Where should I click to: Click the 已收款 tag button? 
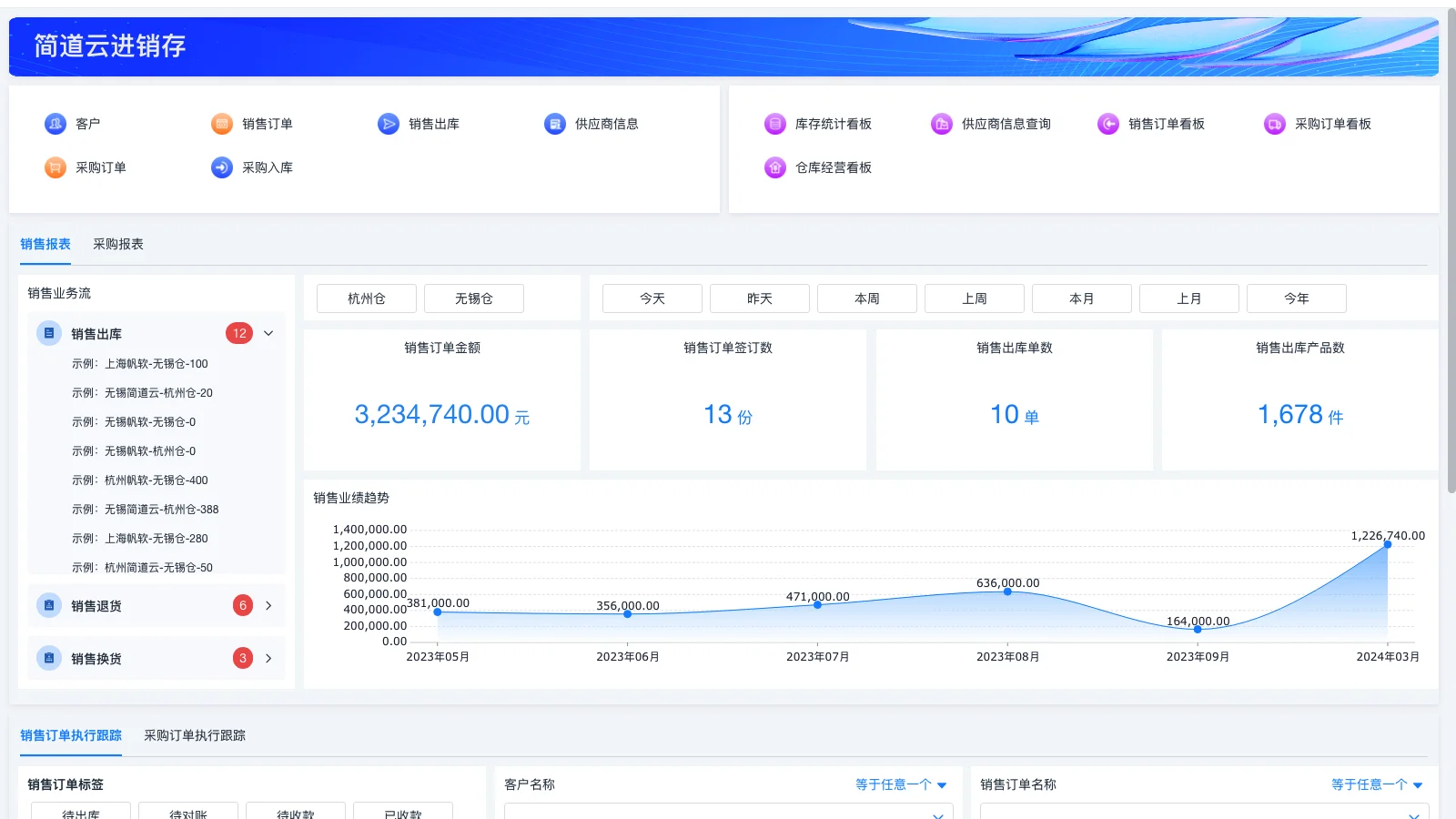(x=403, y=811)
